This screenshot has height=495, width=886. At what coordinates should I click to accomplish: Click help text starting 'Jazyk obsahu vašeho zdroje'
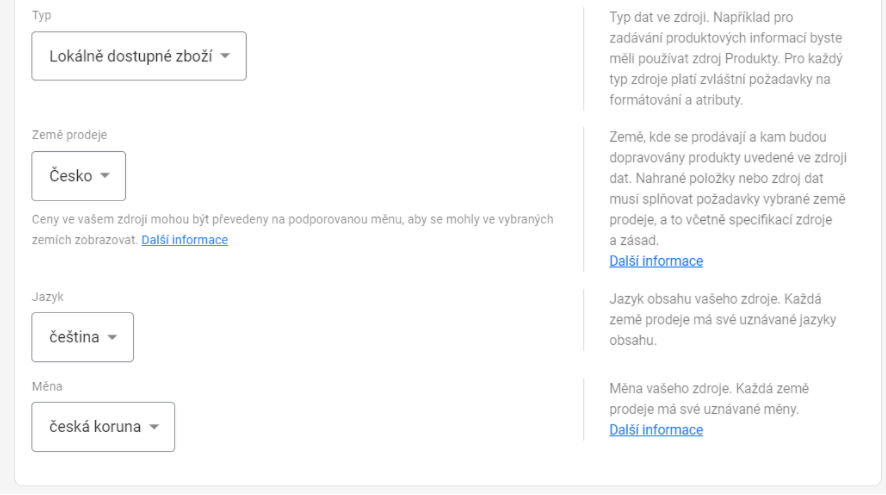[x=723, y=319]
